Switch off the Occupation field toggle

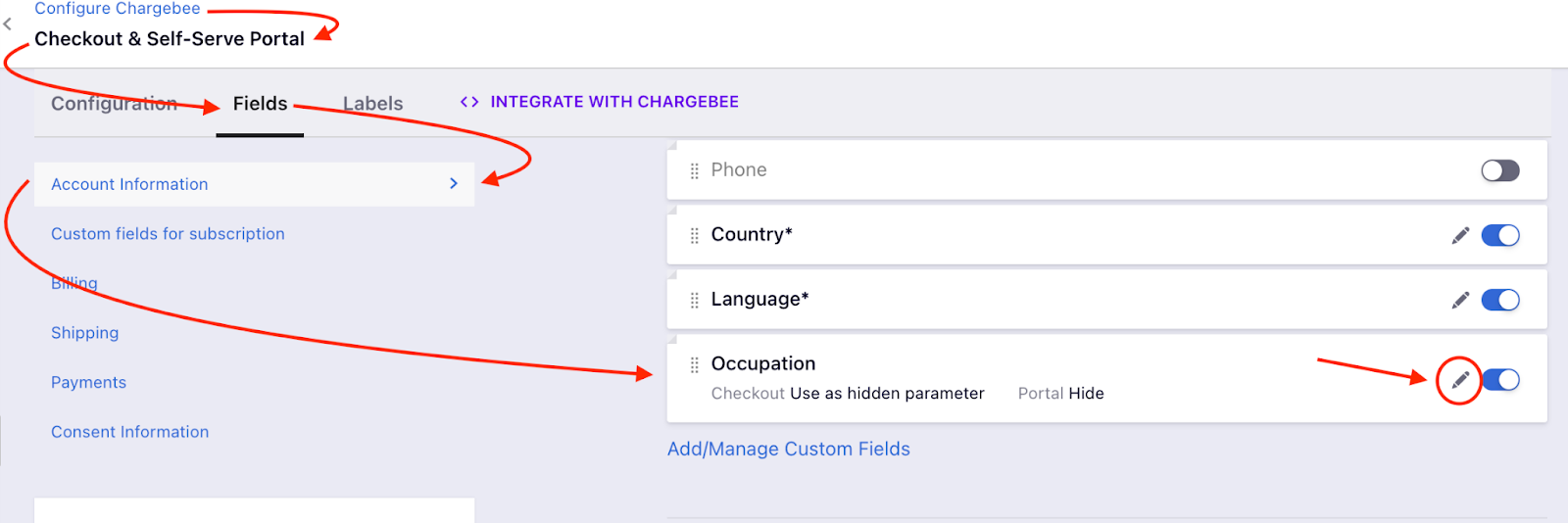[x=1499, y=380]
